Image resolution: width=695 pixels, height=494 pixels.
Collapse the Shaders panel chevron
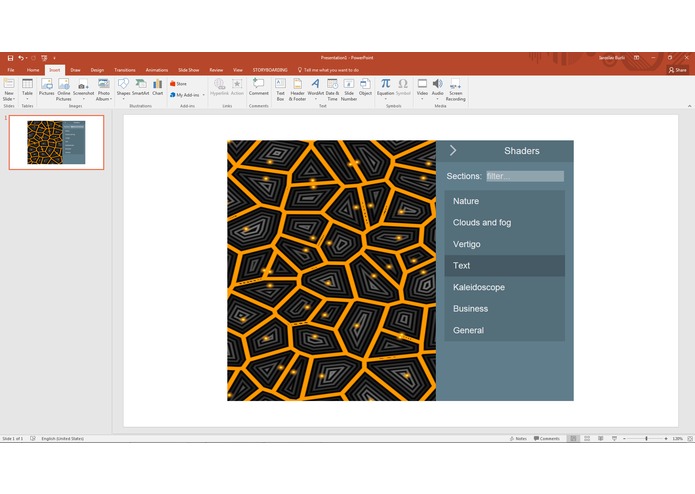coord(453,151)
